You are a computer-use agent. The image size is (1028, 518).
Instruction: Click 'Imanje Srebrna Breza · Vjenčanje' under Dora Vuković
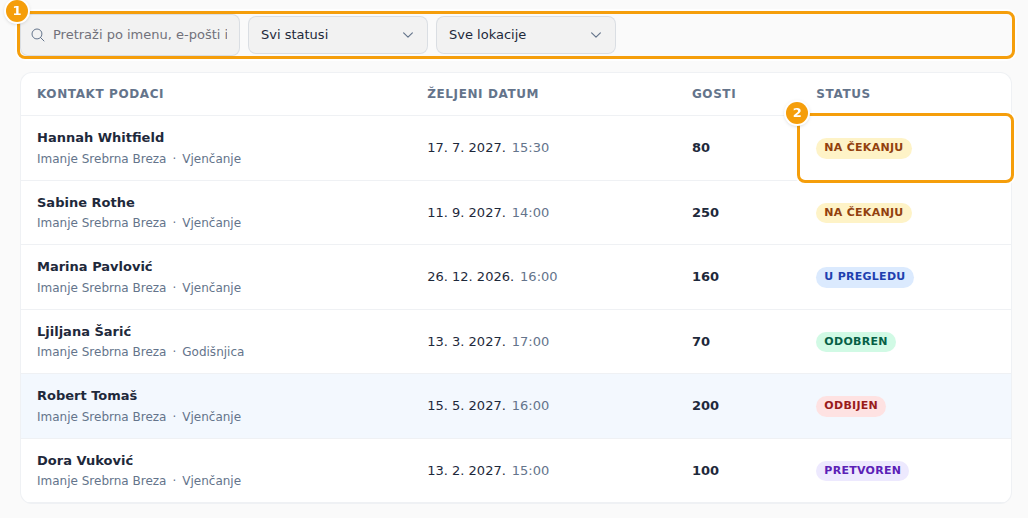tap(139, 481)
